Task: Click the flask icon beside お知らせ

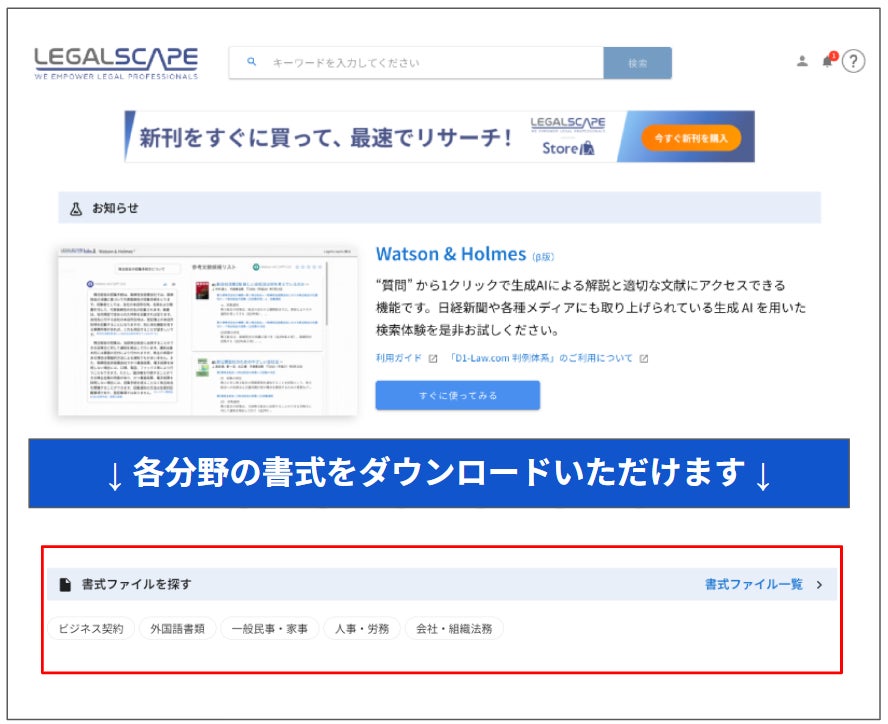Action: (x=76, y=208)
